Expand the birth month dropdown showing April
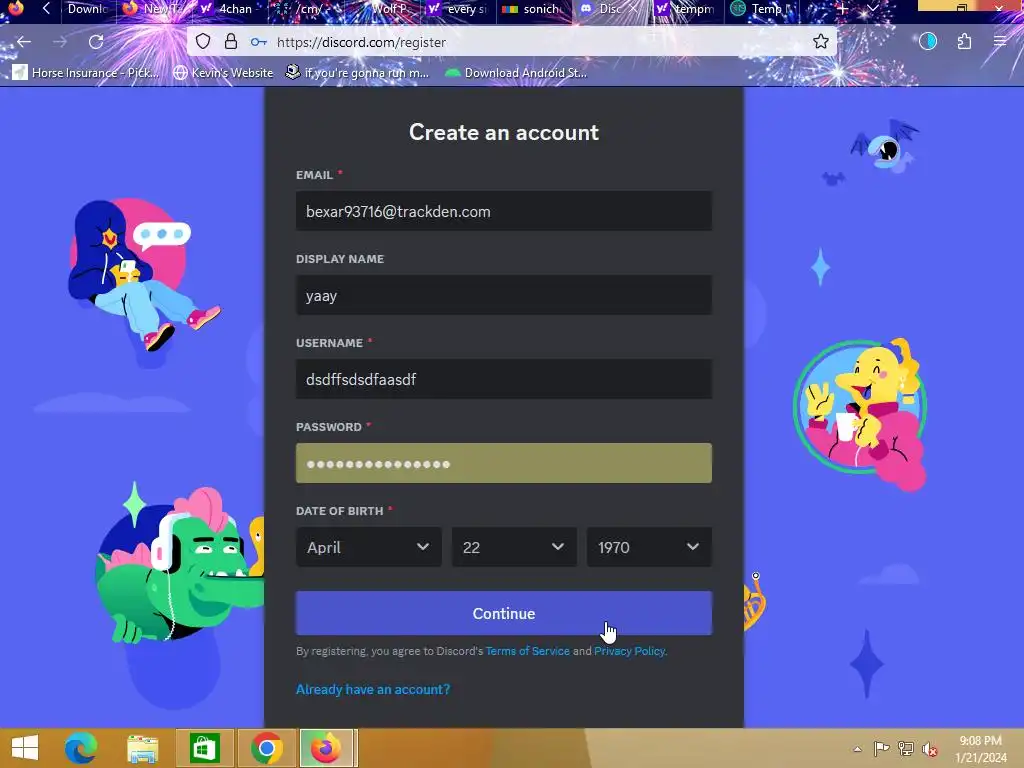The width and height of the screenshot is (1024, 768). click(368, 547)
